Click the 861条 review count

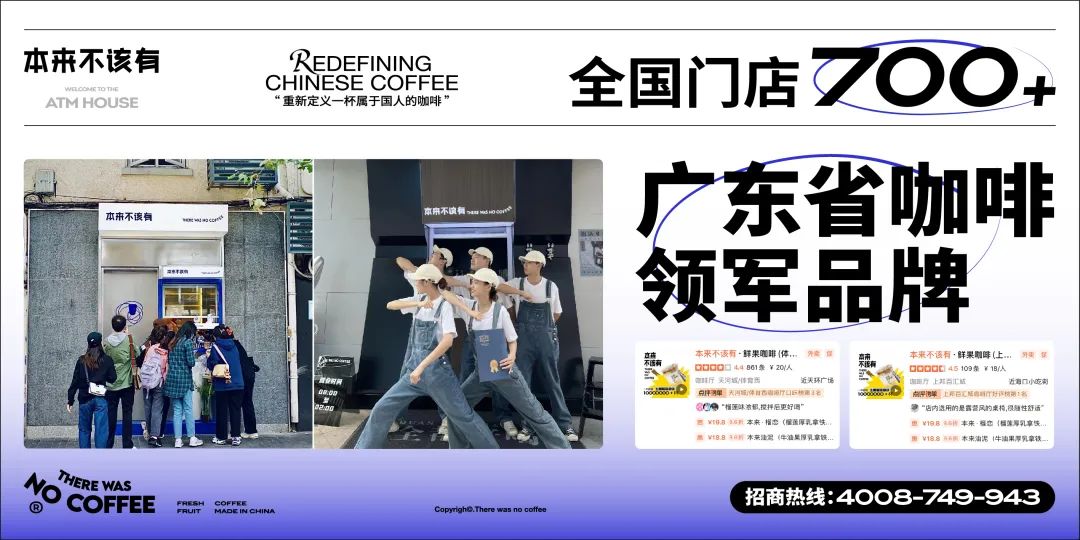[x=756, y=368]
